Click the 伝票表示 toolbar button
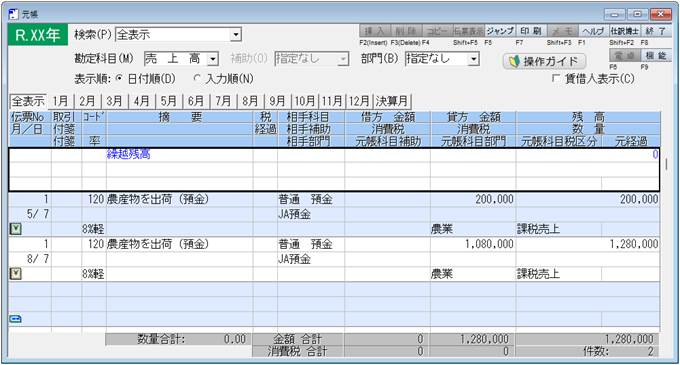680x365 pixels. click(x=468, y=31)
